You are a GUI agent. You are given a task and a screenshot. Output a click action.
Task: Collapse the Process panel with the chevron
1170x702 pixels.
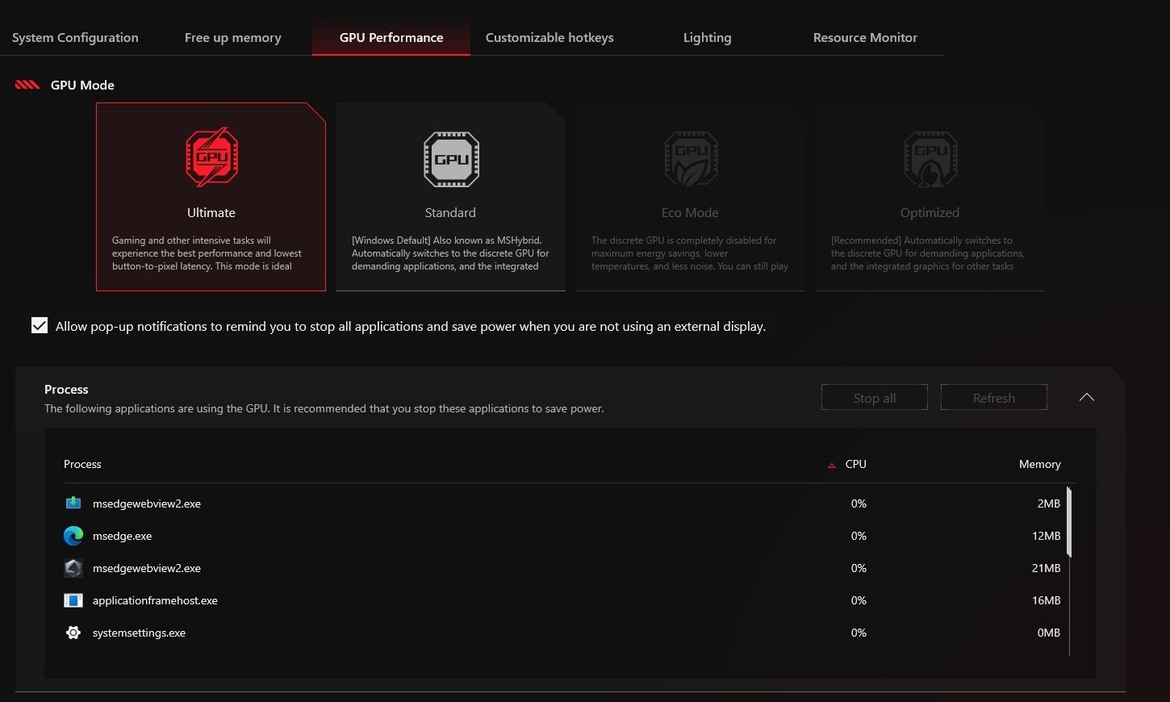click(x=1086, y=397)
